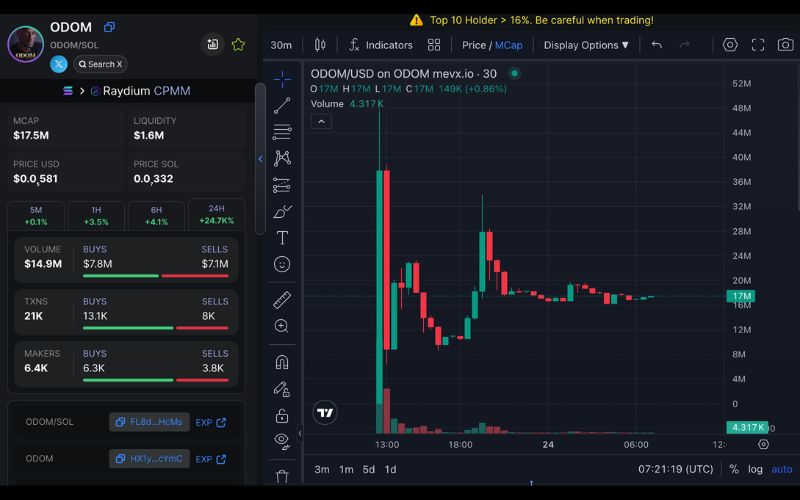Add ODOM to favorites star
This screenshot has height=500, width=800.
coord(238,45)
